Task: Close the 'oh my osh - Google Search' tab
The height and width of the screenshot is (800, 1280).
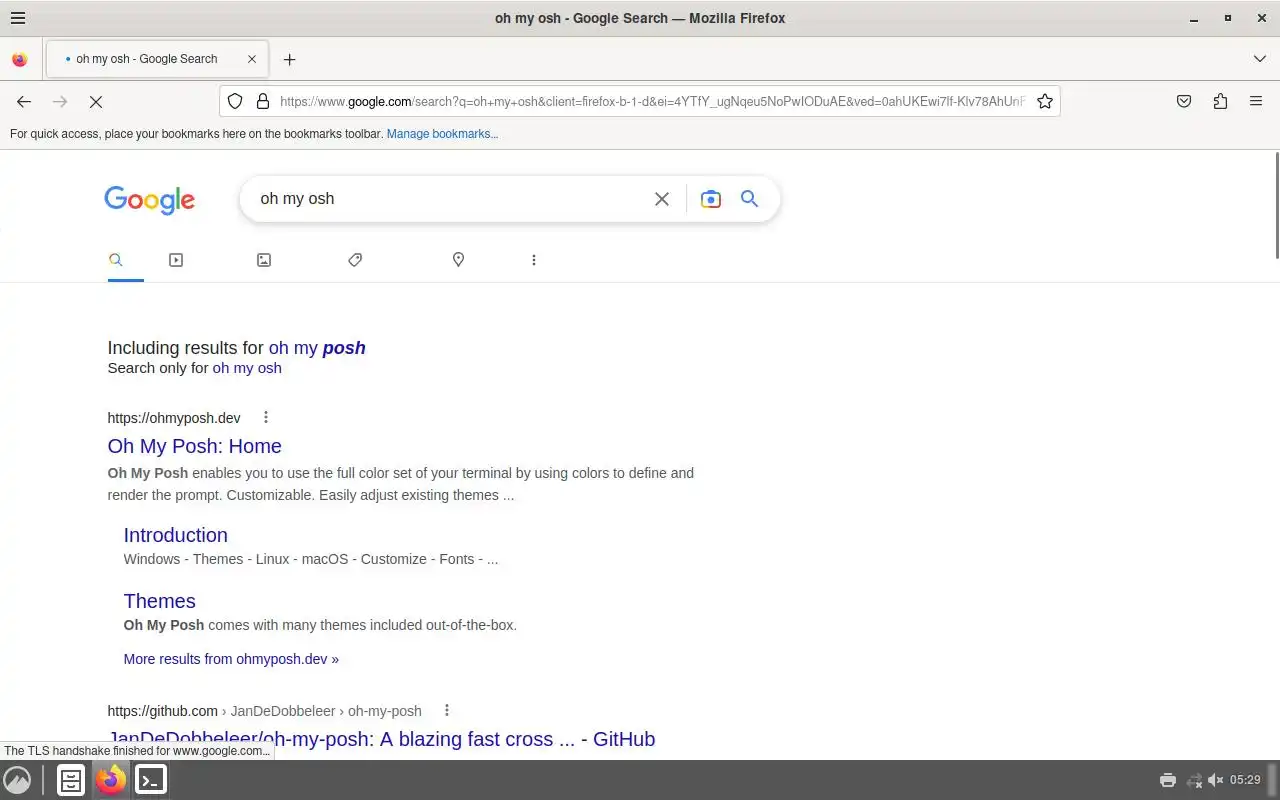Action: [x=252, y=59]
